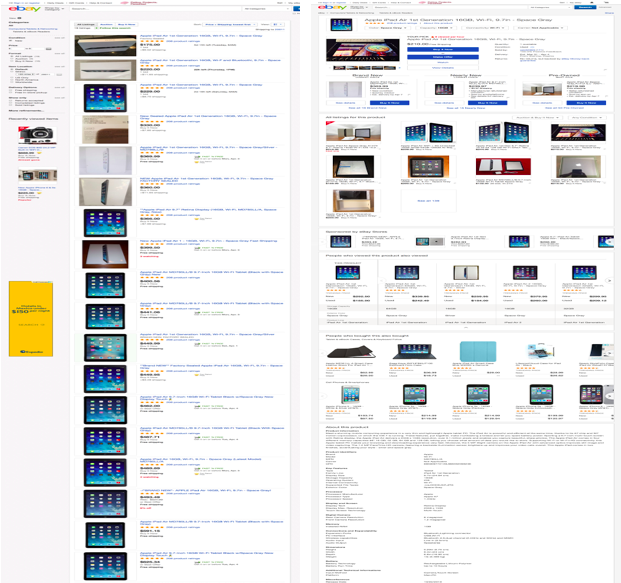Click Buy It Now under Pre-Owned

click(586, 103)
